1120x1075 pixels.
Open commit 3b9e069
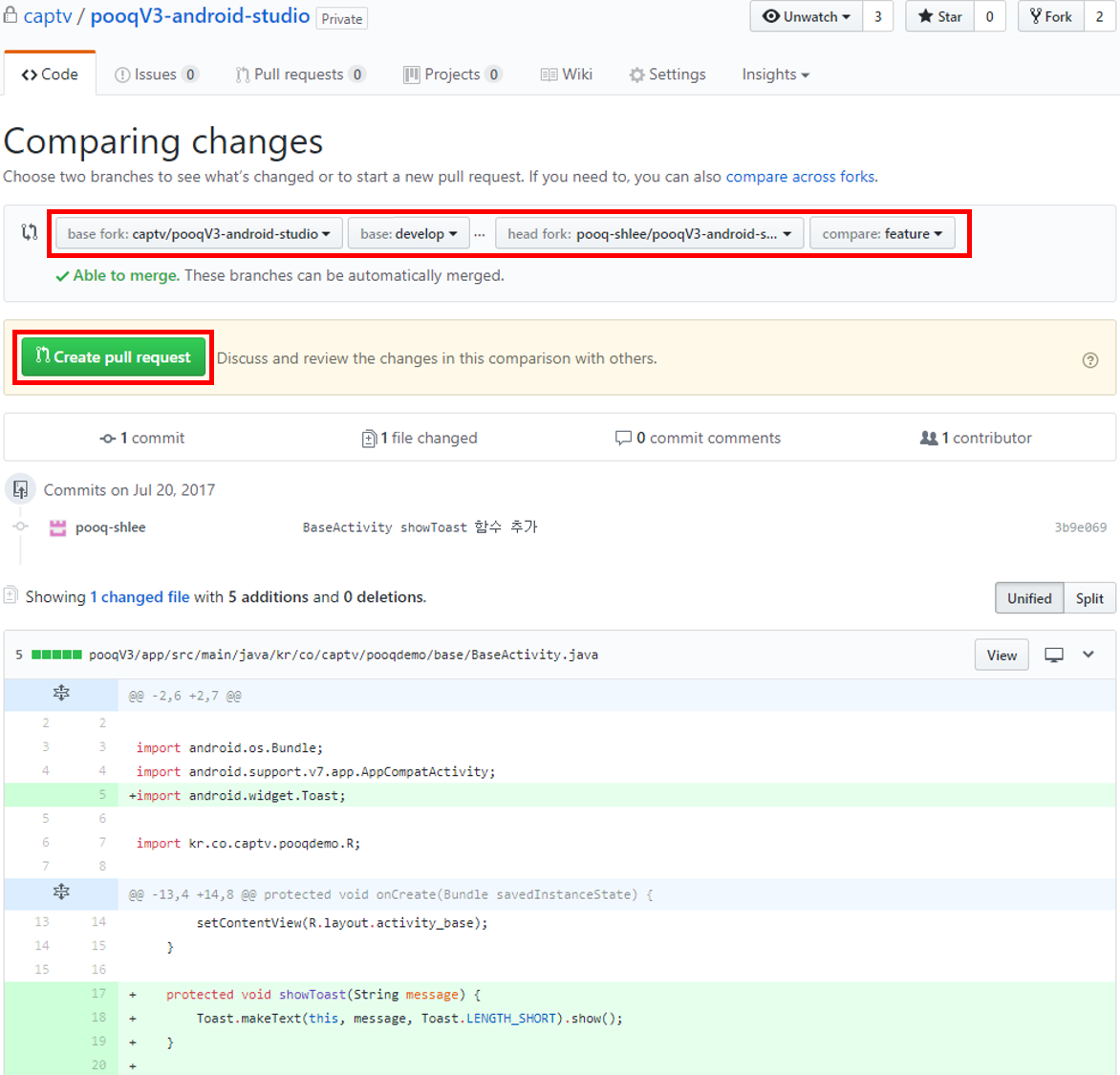(x=1081, y=527)
